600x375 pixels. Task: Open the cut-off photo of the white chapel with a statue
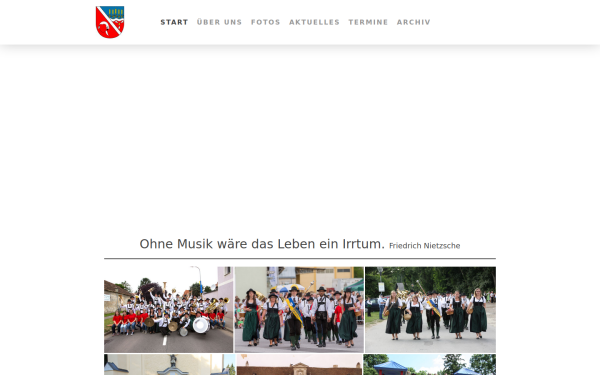click(x=170, y=365)
